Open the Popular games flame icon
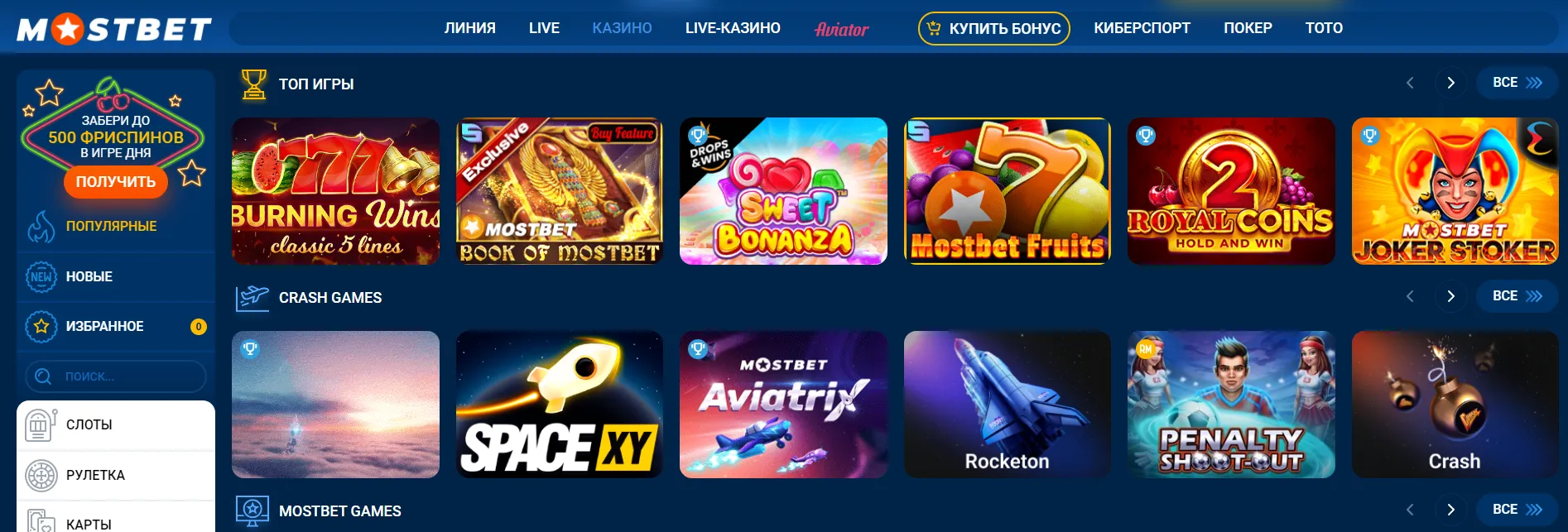Screen dimensions: 1568x532 click(x=41, y=227)
